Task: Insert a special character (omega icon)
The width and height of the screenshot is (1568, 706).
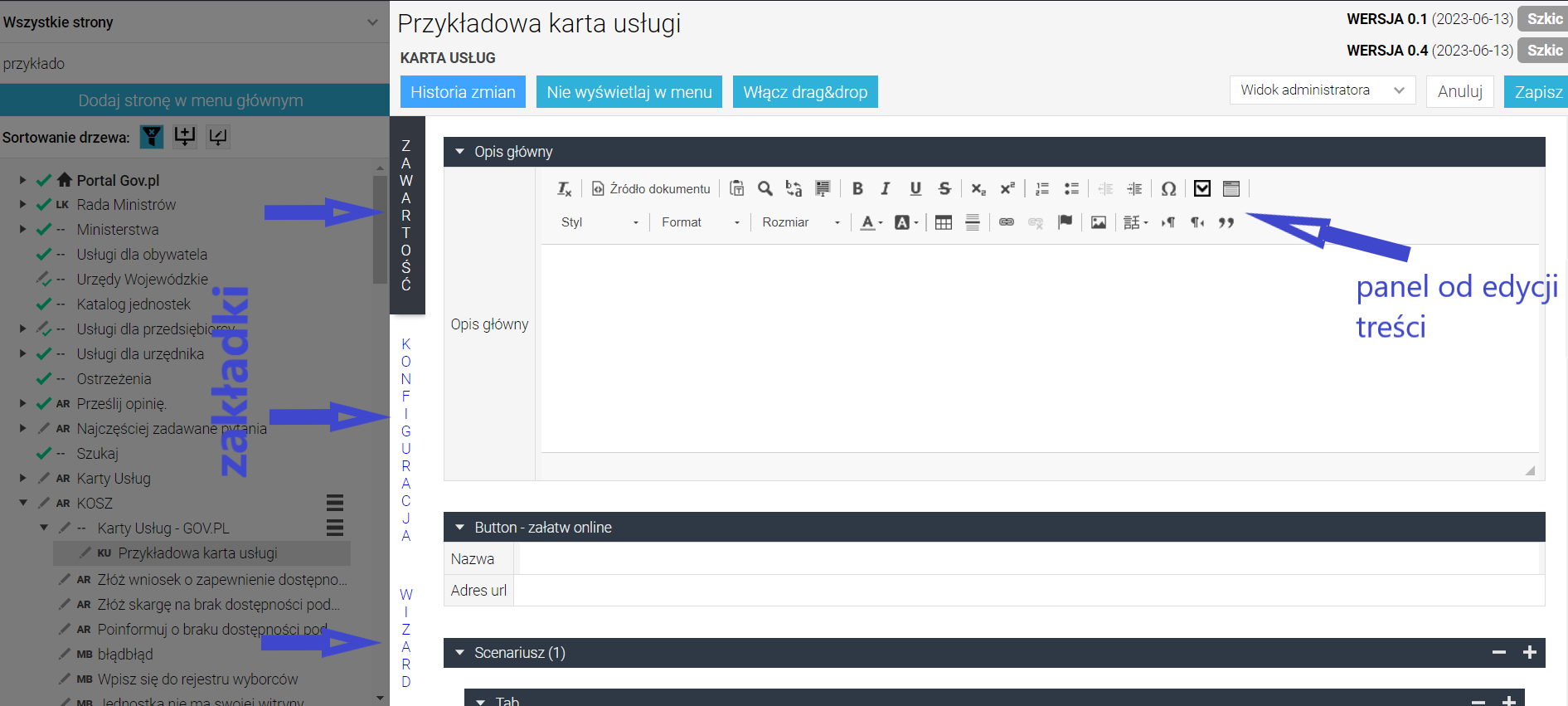Action: [x=1168, y=189]
